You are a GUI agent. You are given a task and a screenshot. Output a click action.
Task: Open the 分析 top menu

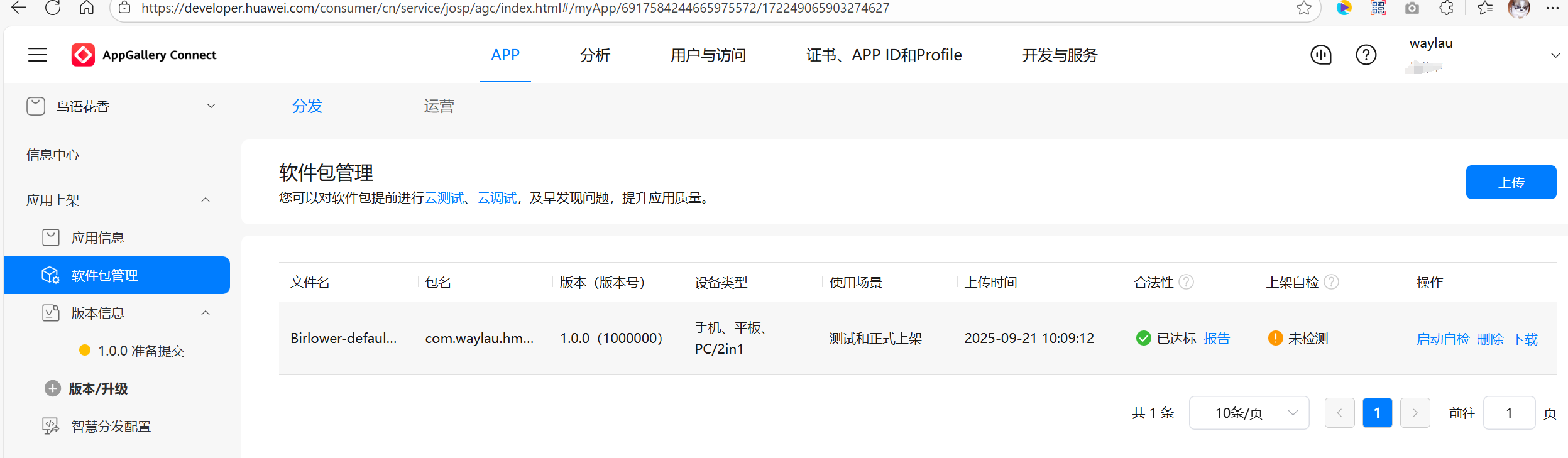point(595,55)
